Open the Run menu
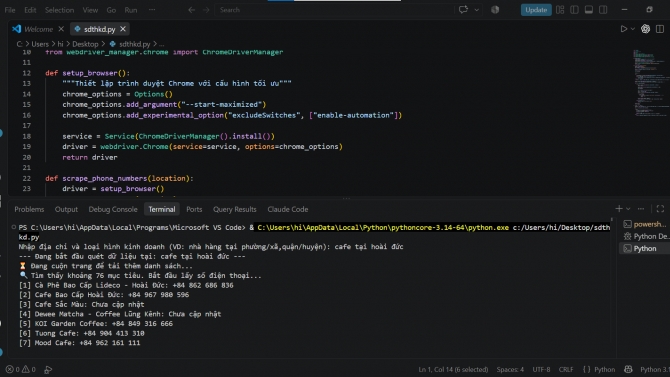The height and width of the screenshot is (377, 670). 131,10
